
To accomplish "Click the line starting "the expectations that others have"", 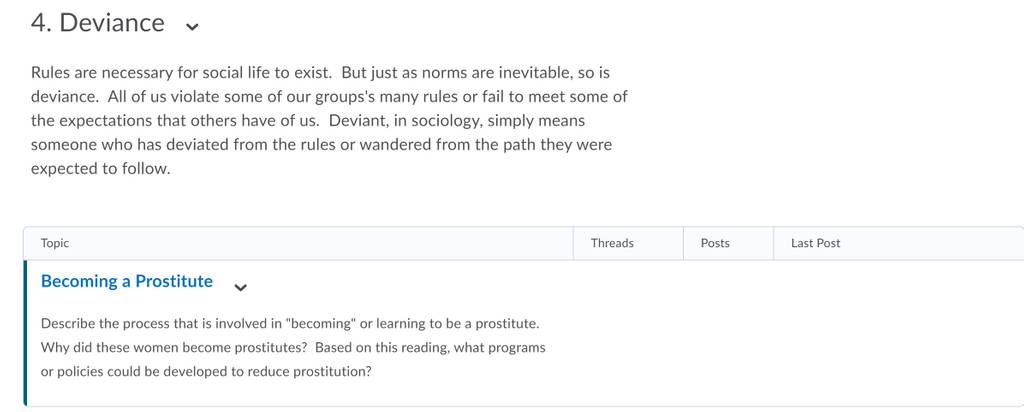I will pos(308,121).
